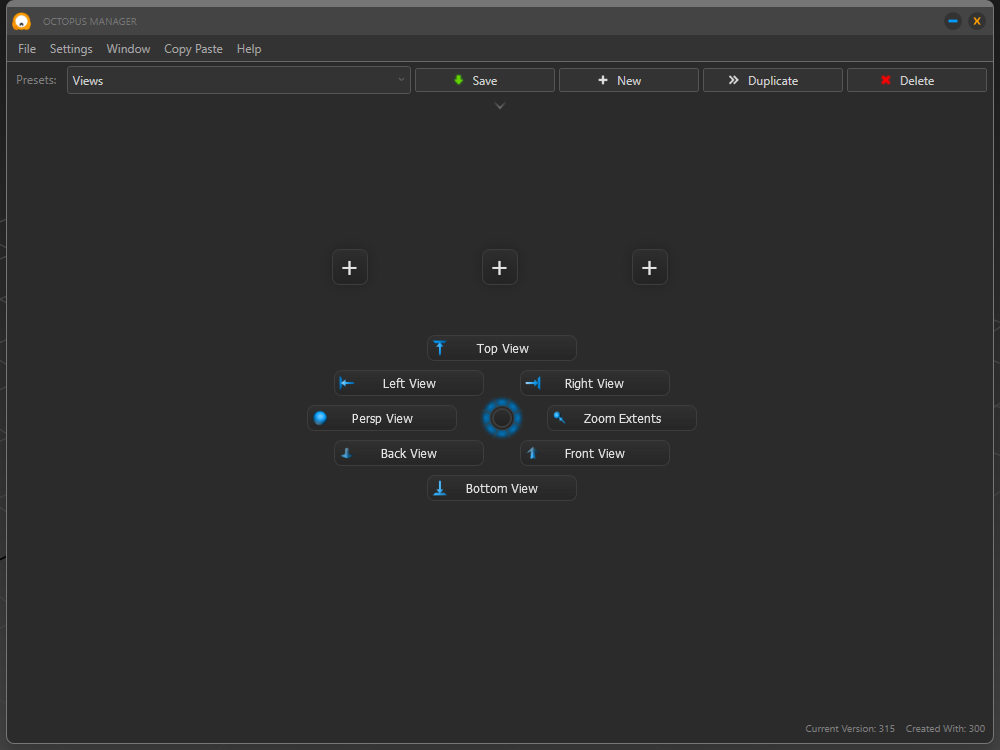Click the Zoom Extents magnifier icon
This screenshot has width=1000, height=750.
(x=560, y=418)
